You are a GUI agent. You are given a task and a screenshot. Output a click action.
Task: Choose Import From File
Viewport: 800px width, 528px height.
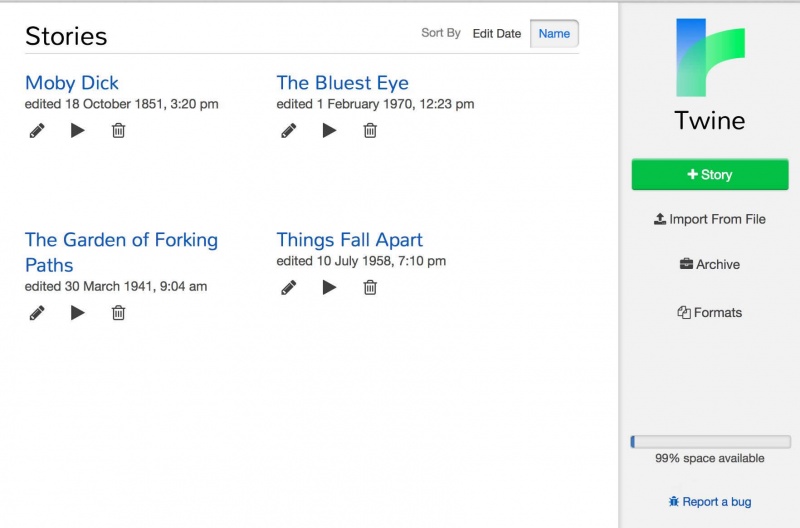pos(710,219)
